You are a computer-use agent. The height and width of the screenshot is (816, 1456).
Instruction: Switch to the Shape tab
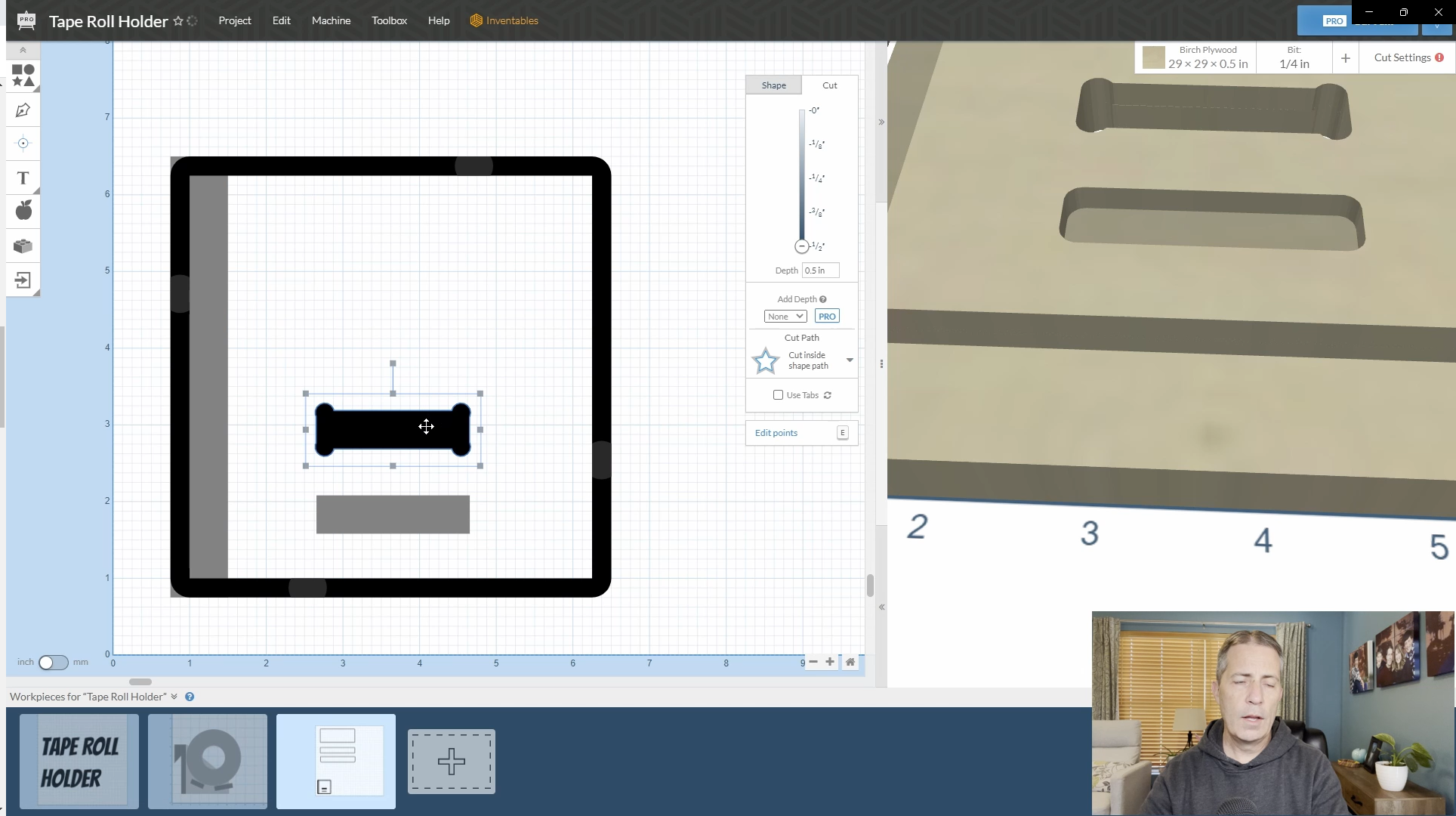pos(773,85)
